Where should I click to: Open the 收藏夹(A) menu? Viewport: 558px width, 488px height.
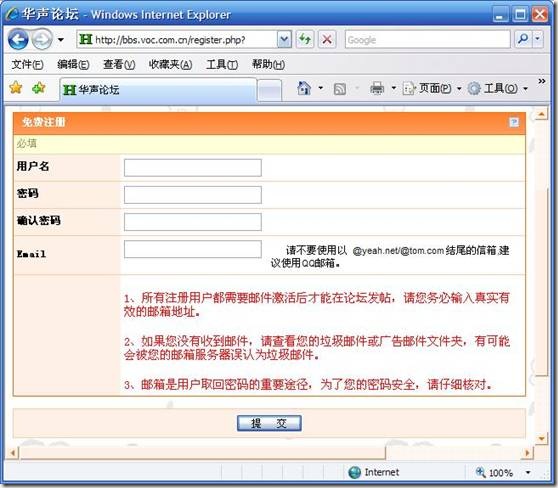(170, 65)
